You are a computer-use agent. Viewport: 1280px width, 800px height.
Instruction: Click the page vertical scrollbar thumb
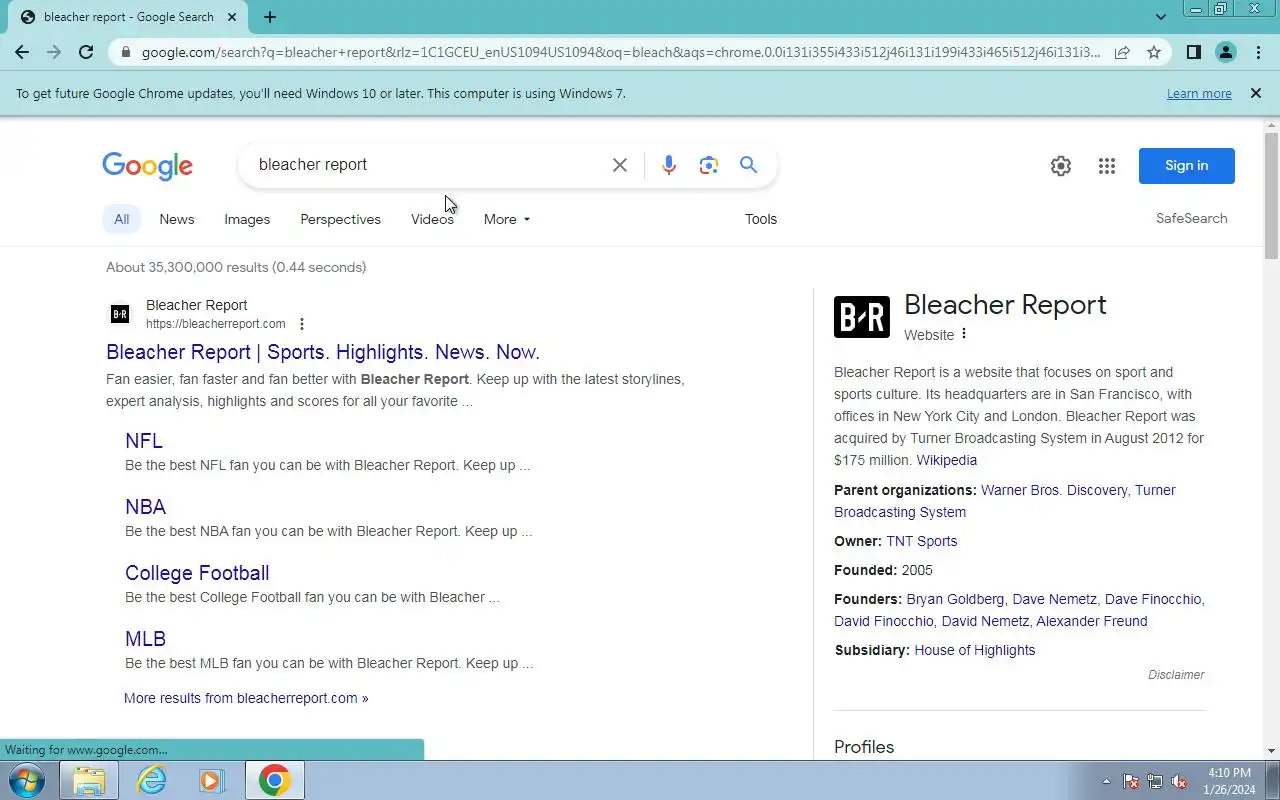(1272, 195)
